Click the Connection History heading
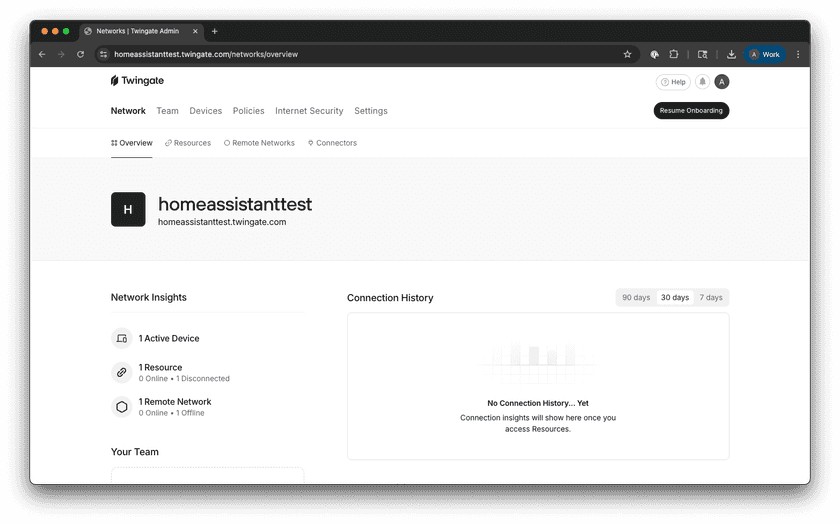The image size is (840, 524). point(390,298)
